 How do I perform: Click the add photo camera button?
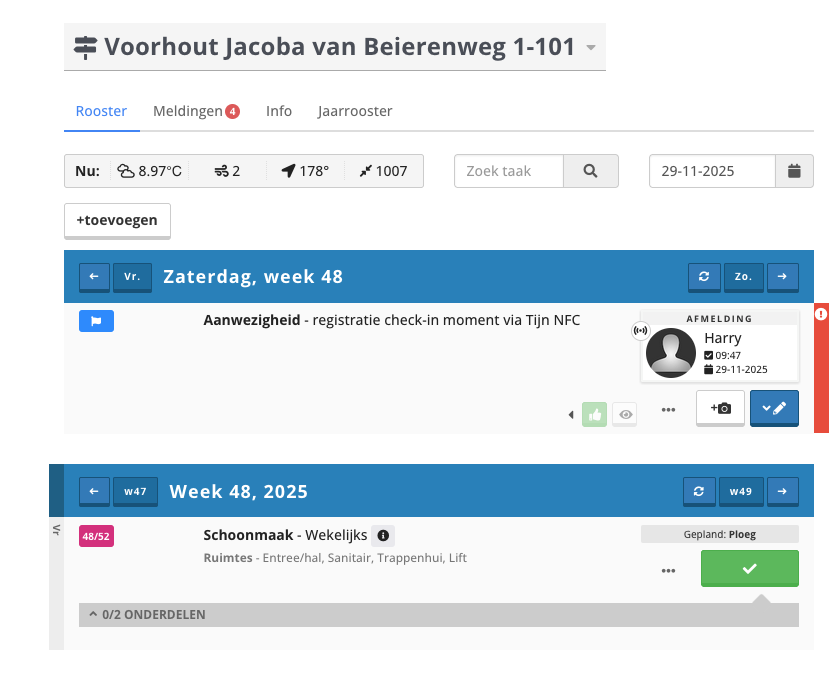click(720, 408)
